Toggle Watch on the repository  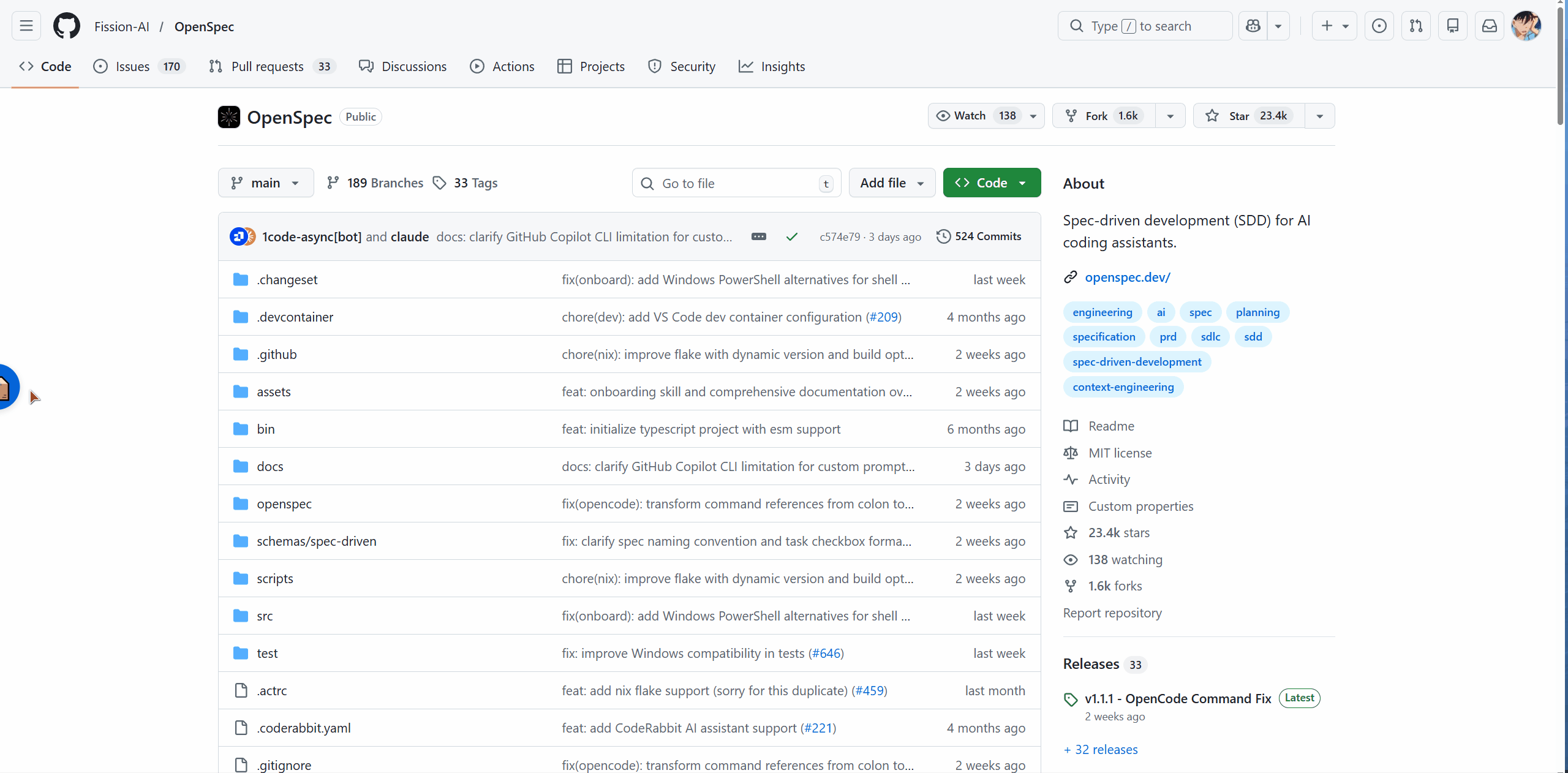[x=974, y=116]
